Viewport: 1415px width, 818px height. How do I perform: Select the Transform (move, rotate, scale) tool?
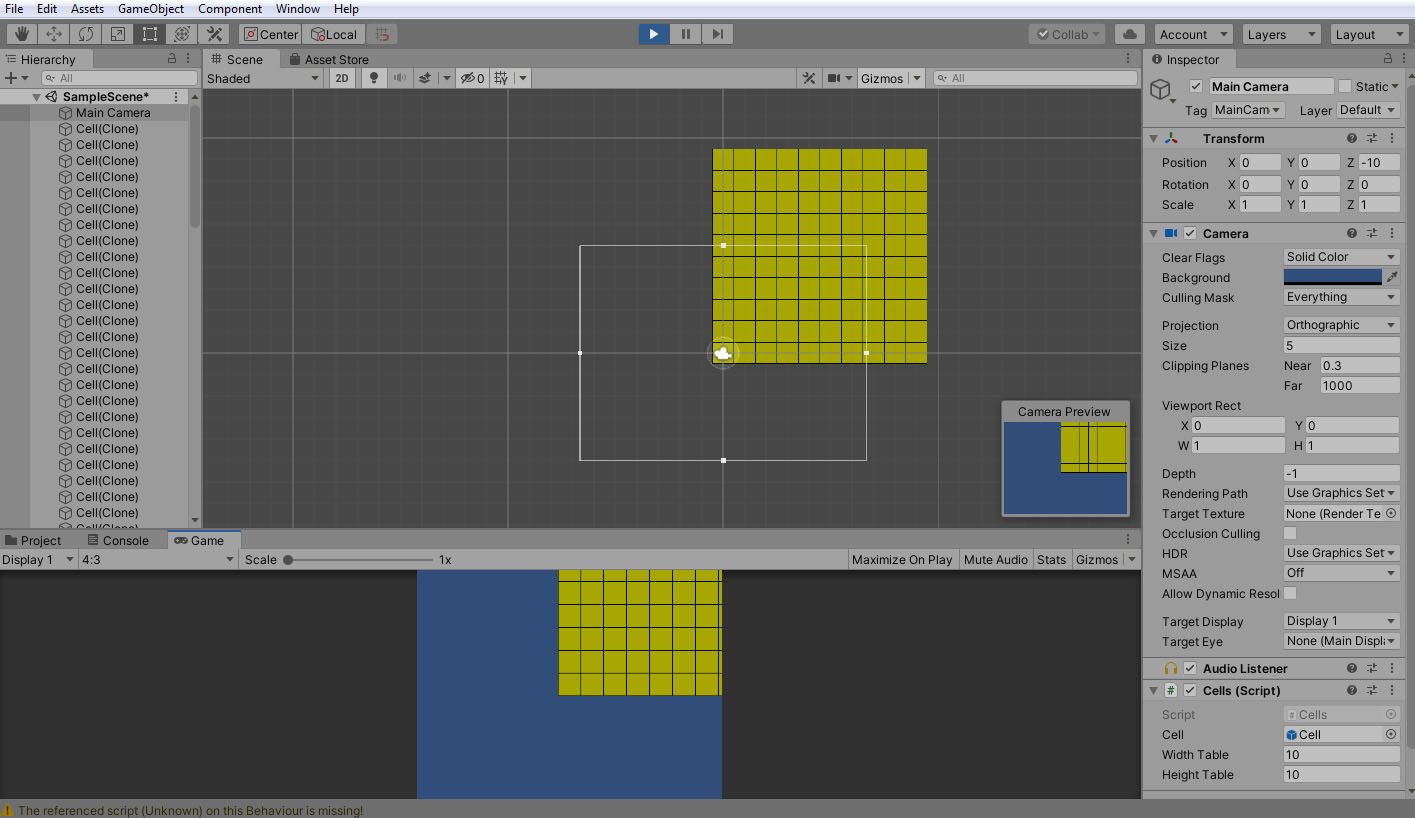point(181,34)
